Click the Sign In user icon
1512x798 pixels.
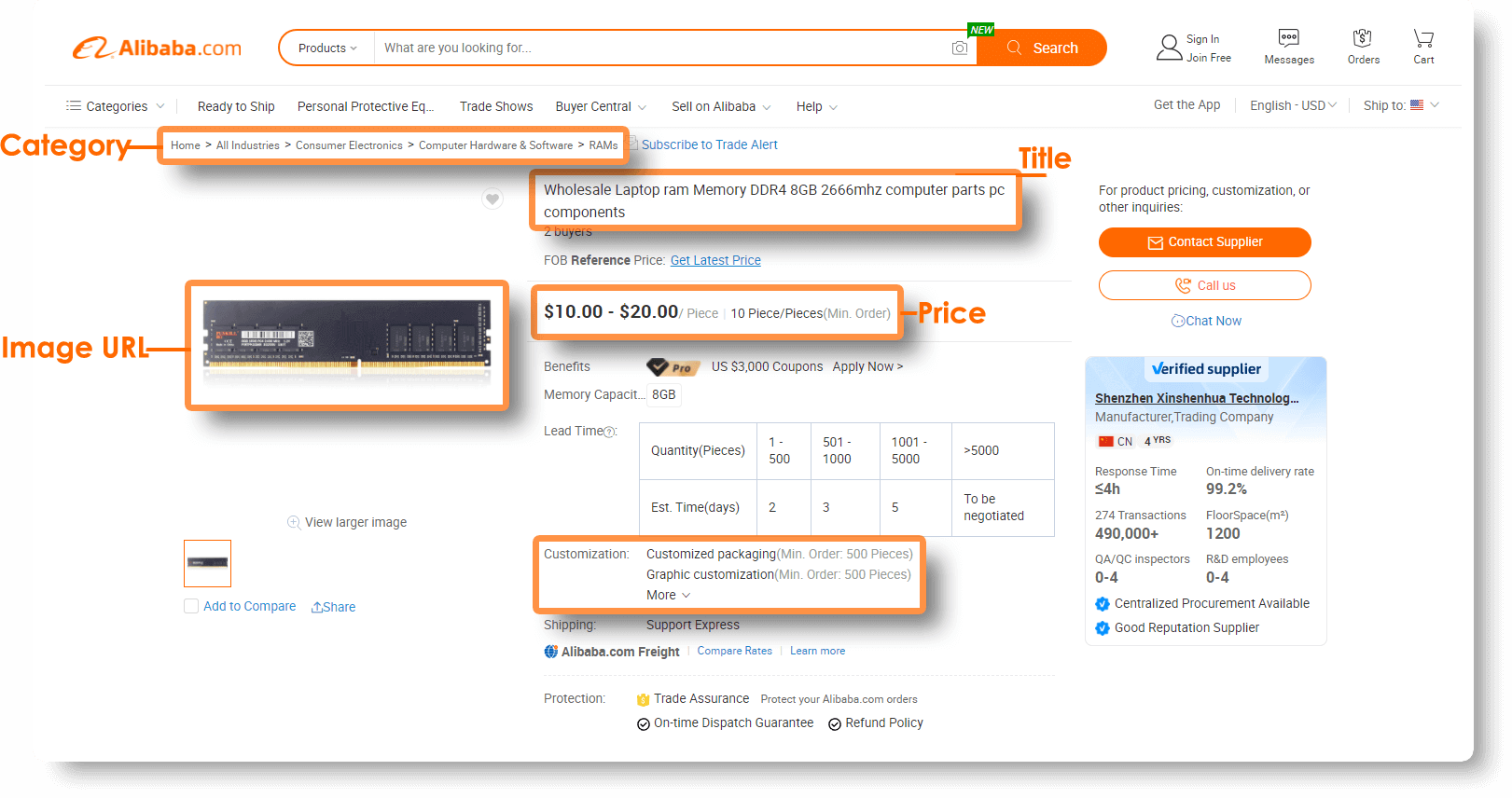click(1169, 48)
